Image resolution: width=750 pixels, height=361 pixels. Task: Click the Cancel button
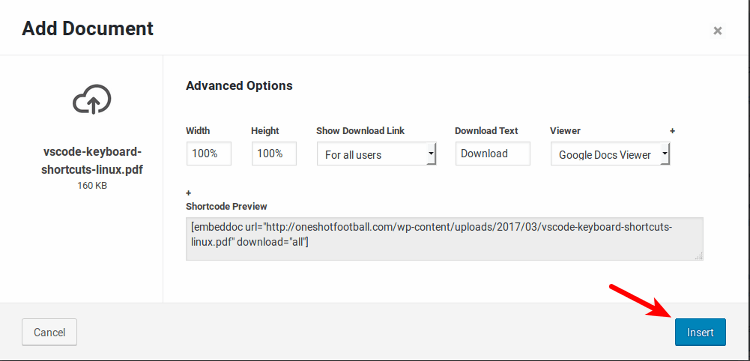[x=49, y=332]
